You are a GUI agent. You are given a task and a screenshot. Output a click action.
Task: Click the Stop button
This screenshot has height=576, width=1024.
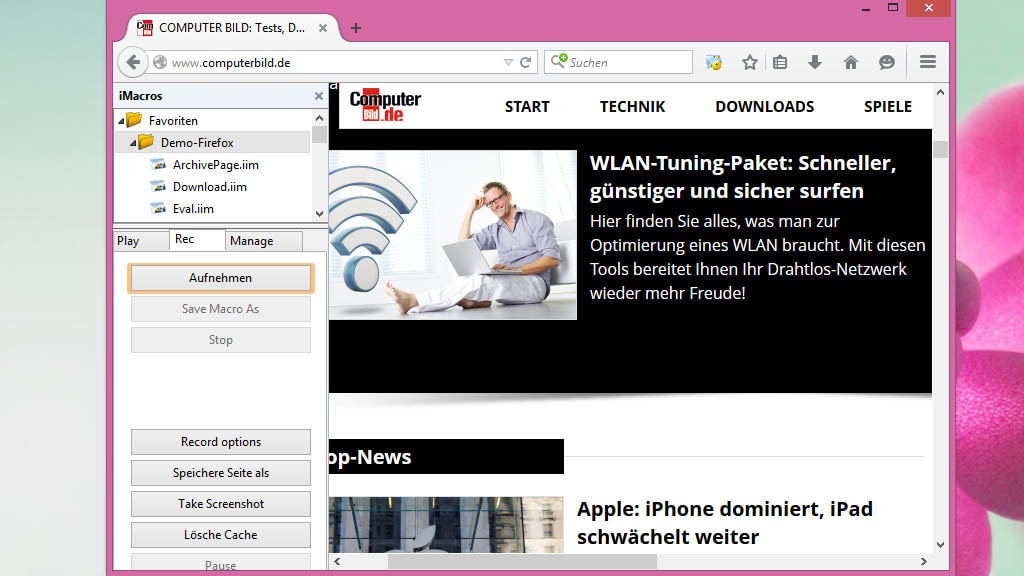(x=221, y=340)
